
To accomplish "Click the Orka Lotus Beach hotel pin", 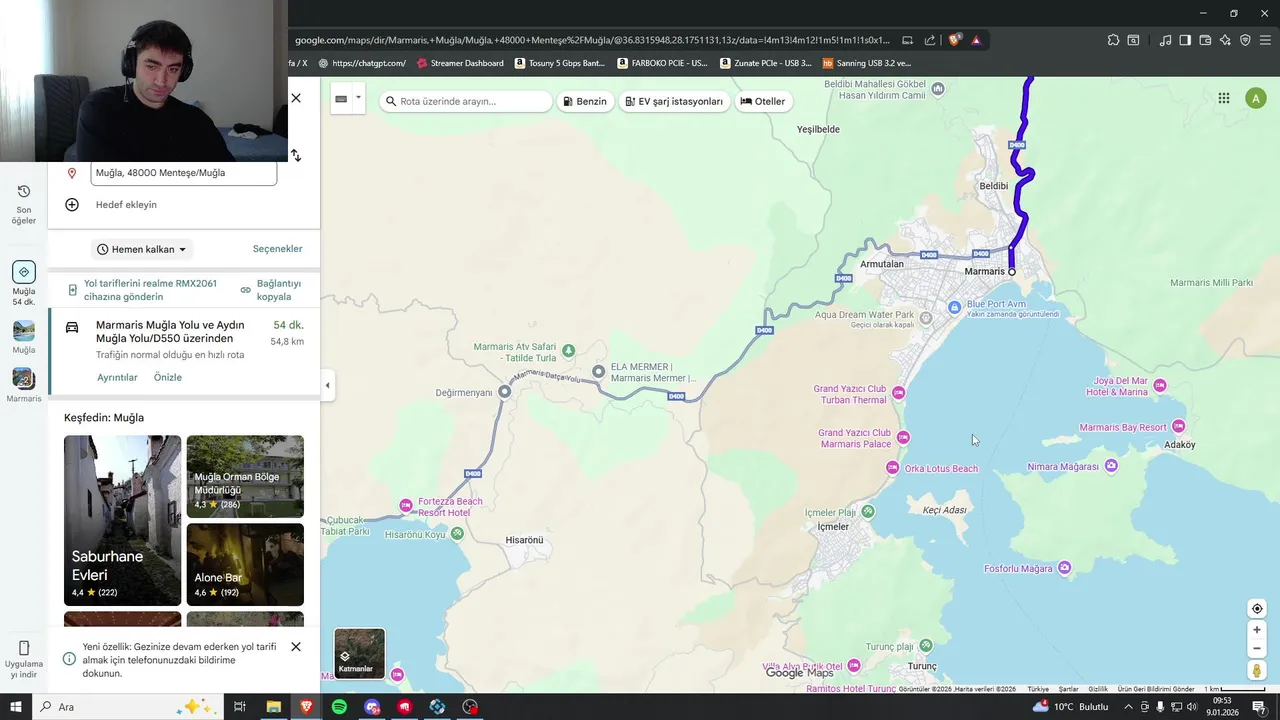I will pyautogui.click(x=892, y=468).
